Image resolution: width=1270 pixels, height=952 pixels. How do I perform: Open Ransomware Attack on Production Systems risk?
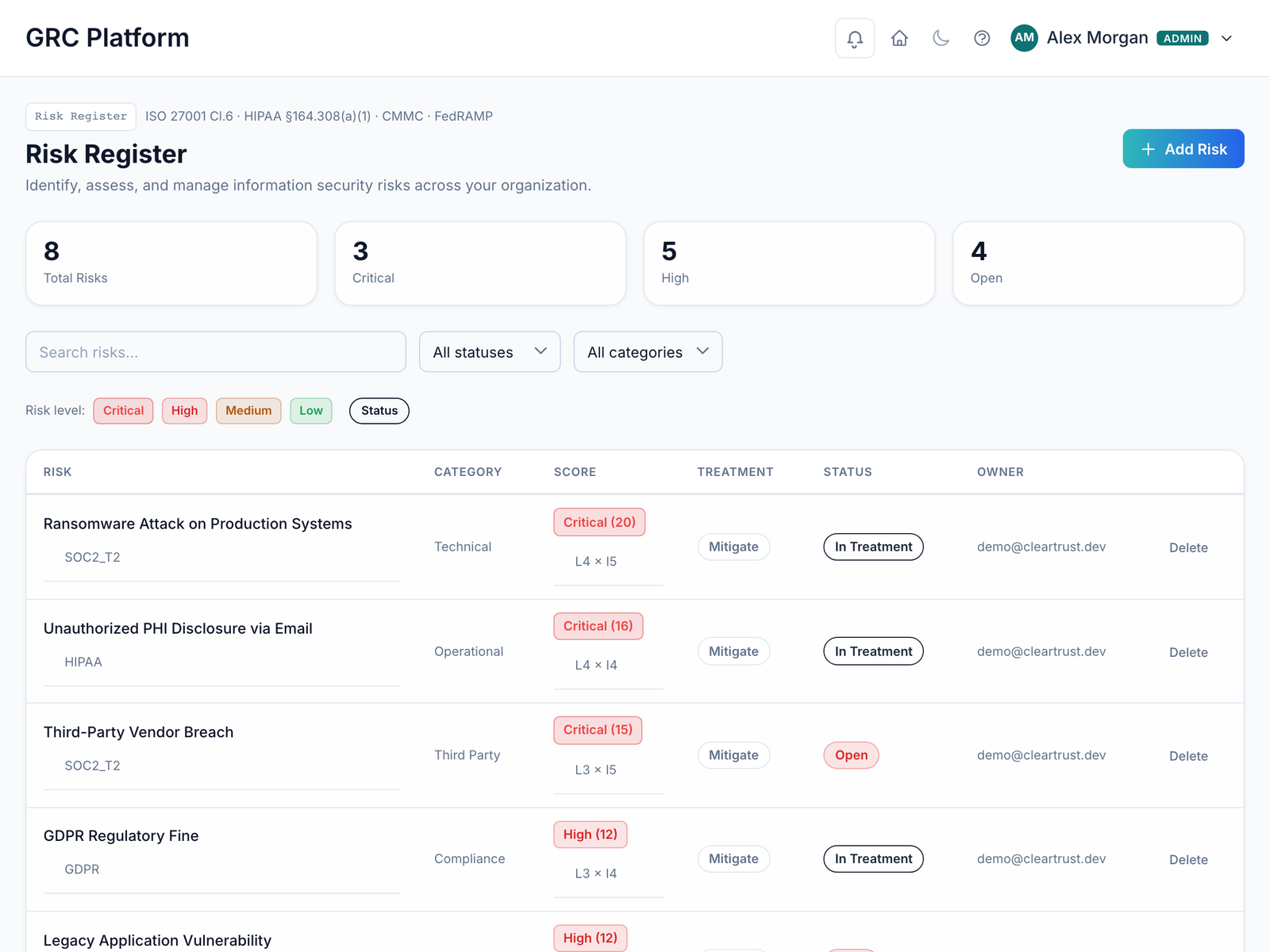pos(198,524)
